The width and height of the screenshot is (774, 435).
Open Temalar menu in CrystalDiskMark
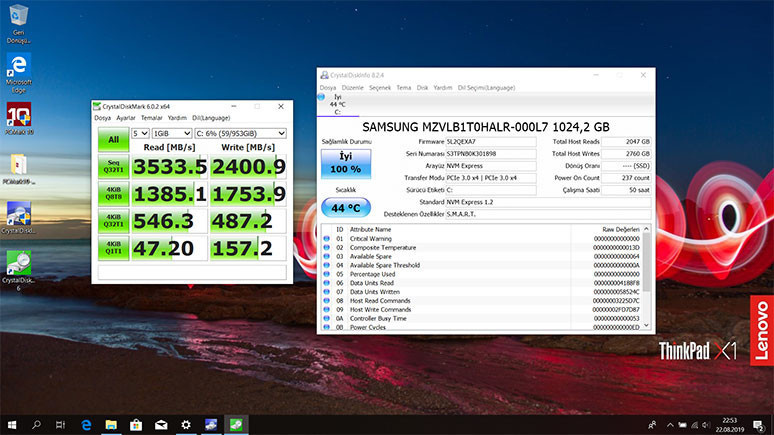pyautogui.click(x=152, y=118)
